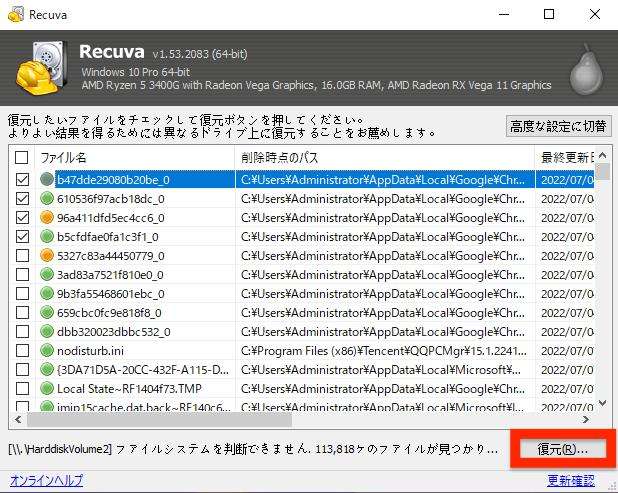Select file name 5327c83a44450779_0
Screen dimensions: 618x493
pyautogui.click(x=111, y=256)
